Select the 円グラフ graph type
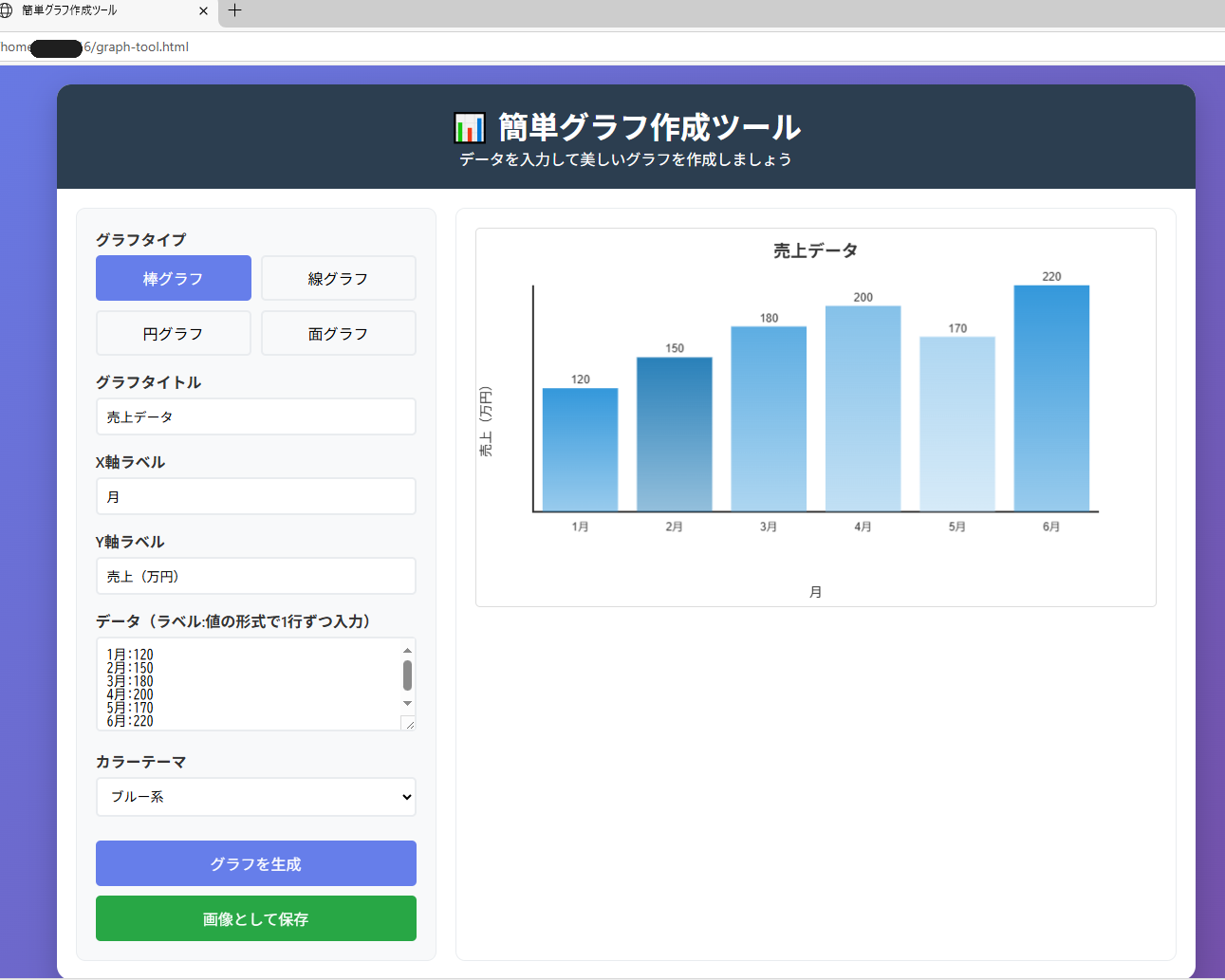Image resolution: width=1225 pixels, height=980 pixels. [173, 333]
